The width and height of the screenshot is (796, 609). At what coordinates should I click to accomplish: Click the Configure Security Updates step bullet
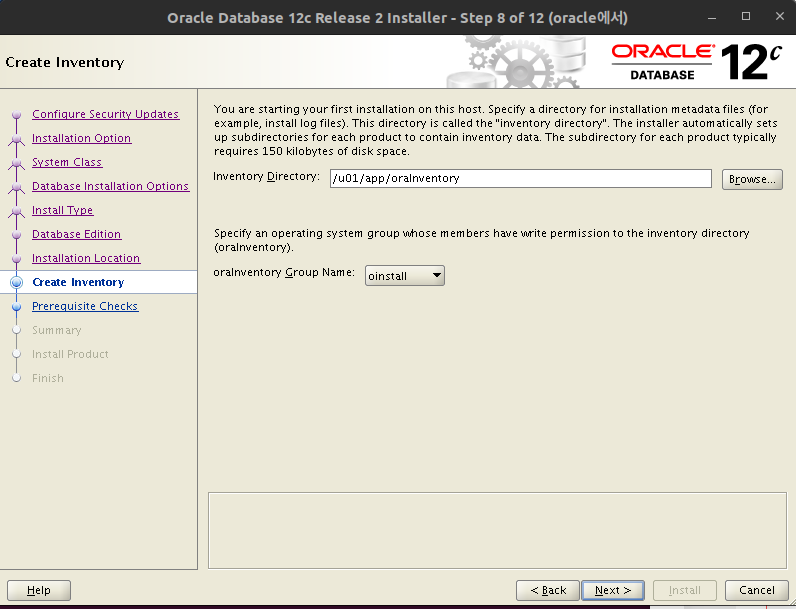coord(17,114)
